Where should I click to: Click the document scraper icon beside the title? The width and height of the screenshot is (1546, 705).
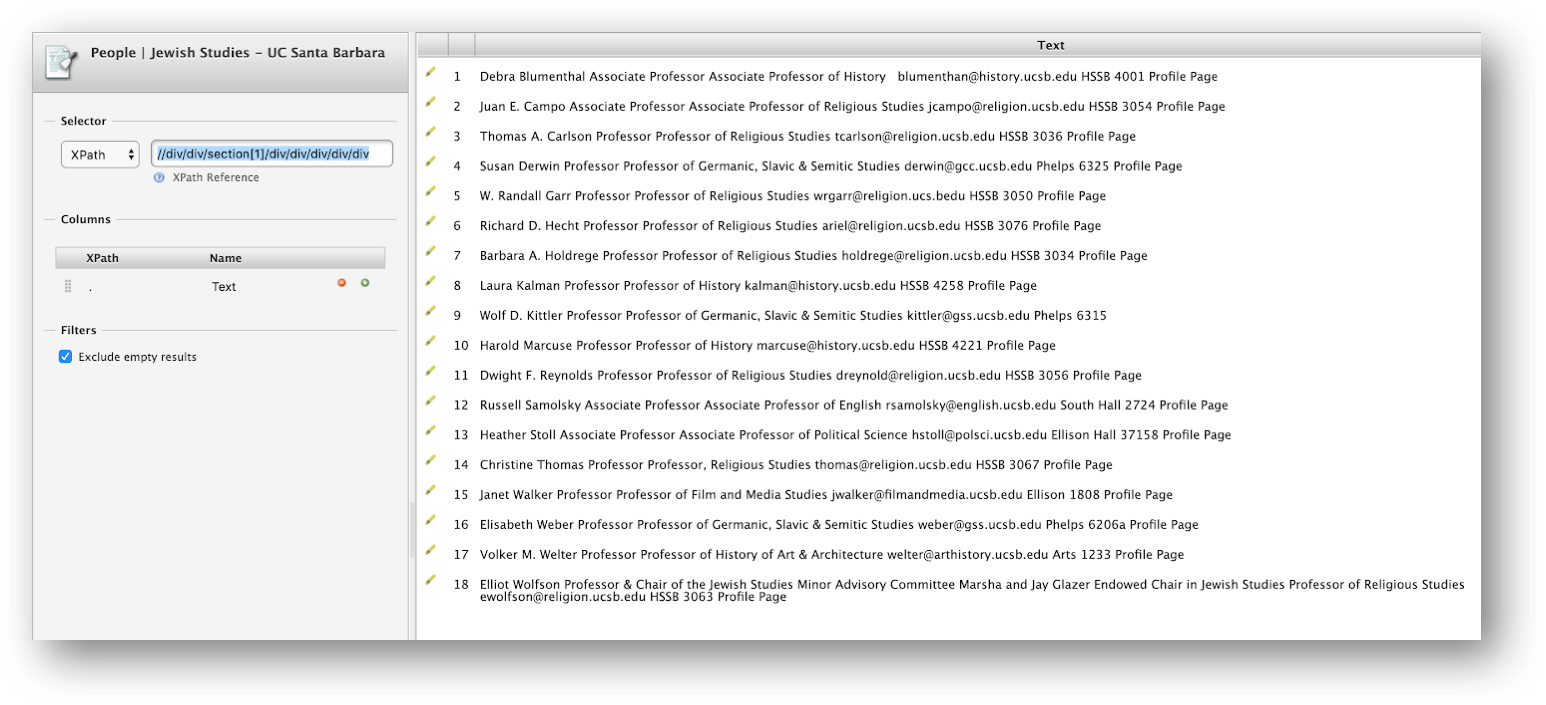61,62
